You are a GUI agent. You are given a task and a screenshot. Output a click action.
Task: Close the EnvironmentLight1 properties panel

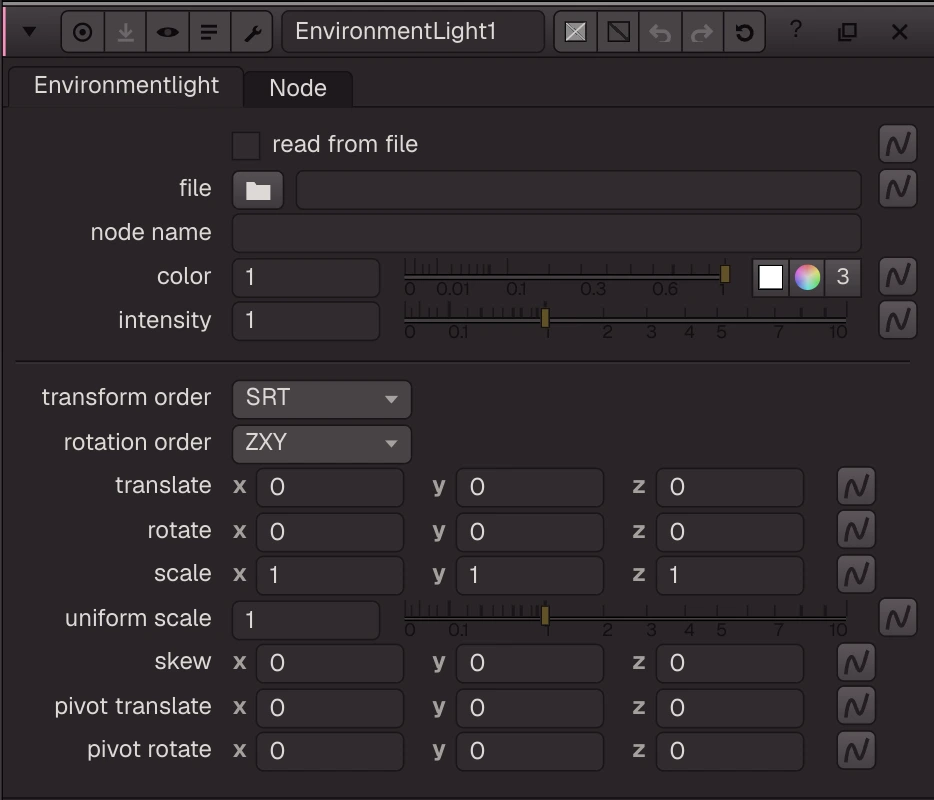coord(899,32)
